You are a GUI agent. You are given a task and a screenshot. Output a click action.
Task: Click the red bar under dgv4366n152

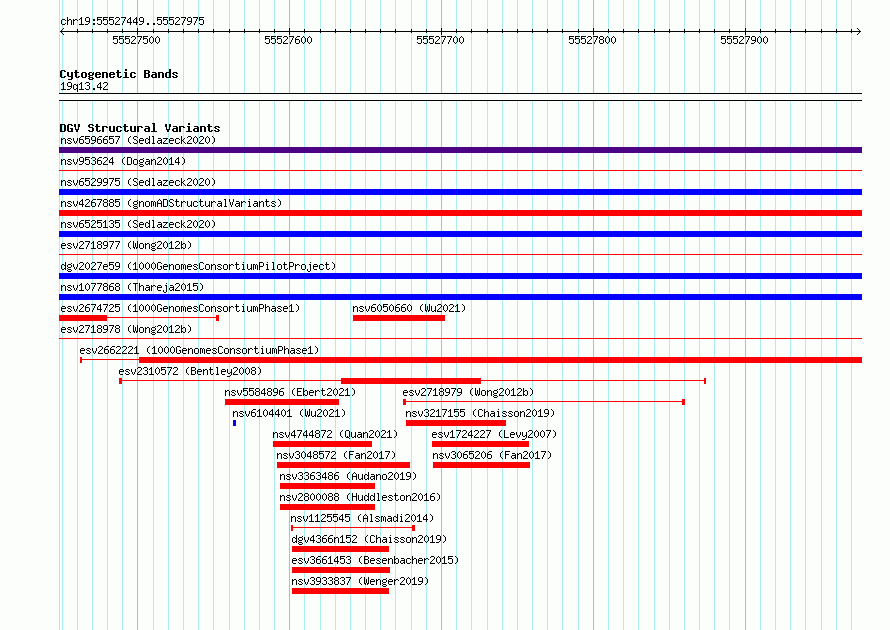[x=341, y=549]
